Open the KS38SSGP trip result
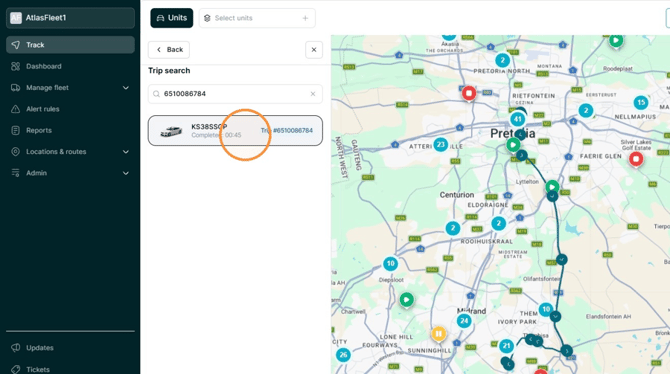Image resolution: width=670 pixels, height=374 pixels. point(235,130)
